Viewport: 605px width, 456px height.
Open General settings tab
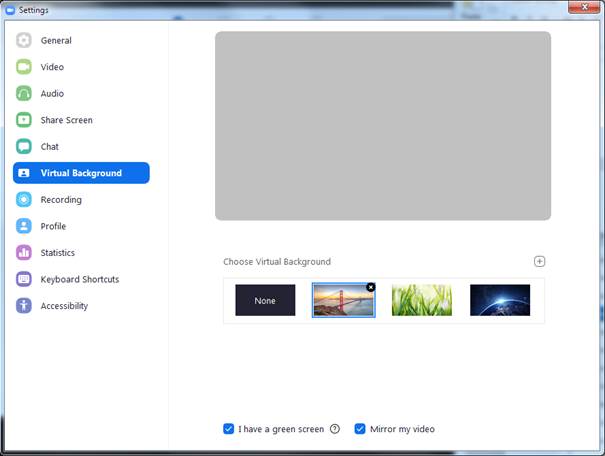click(x=56, y=41)
